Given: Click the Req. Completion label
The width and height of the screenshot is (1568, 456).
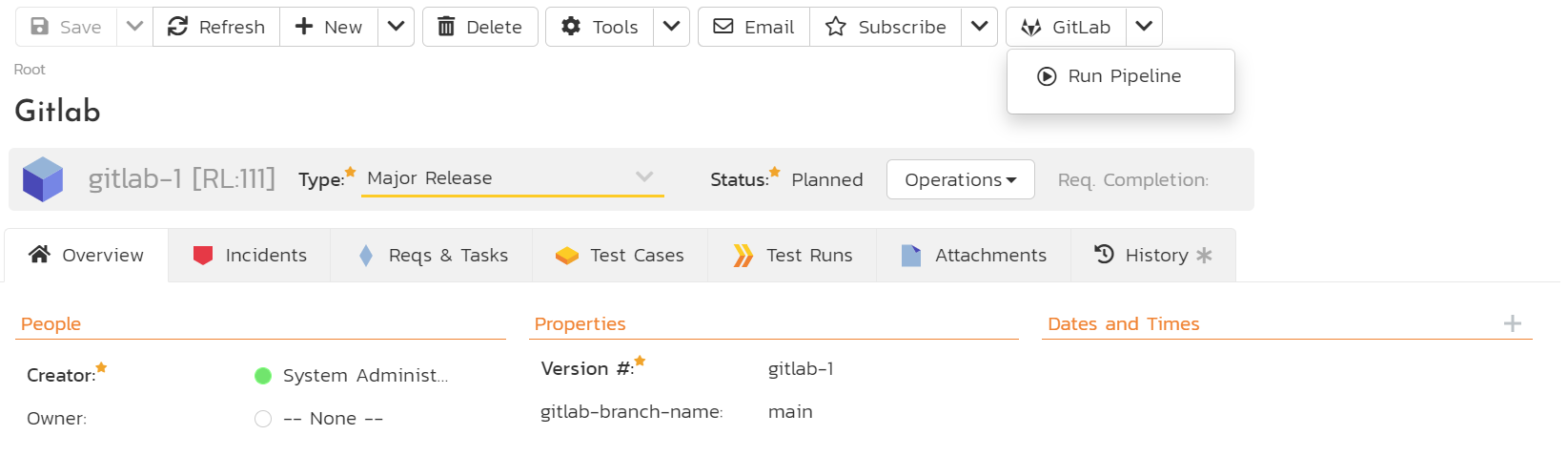Looking at the screenshot, I should (1133, 179).
